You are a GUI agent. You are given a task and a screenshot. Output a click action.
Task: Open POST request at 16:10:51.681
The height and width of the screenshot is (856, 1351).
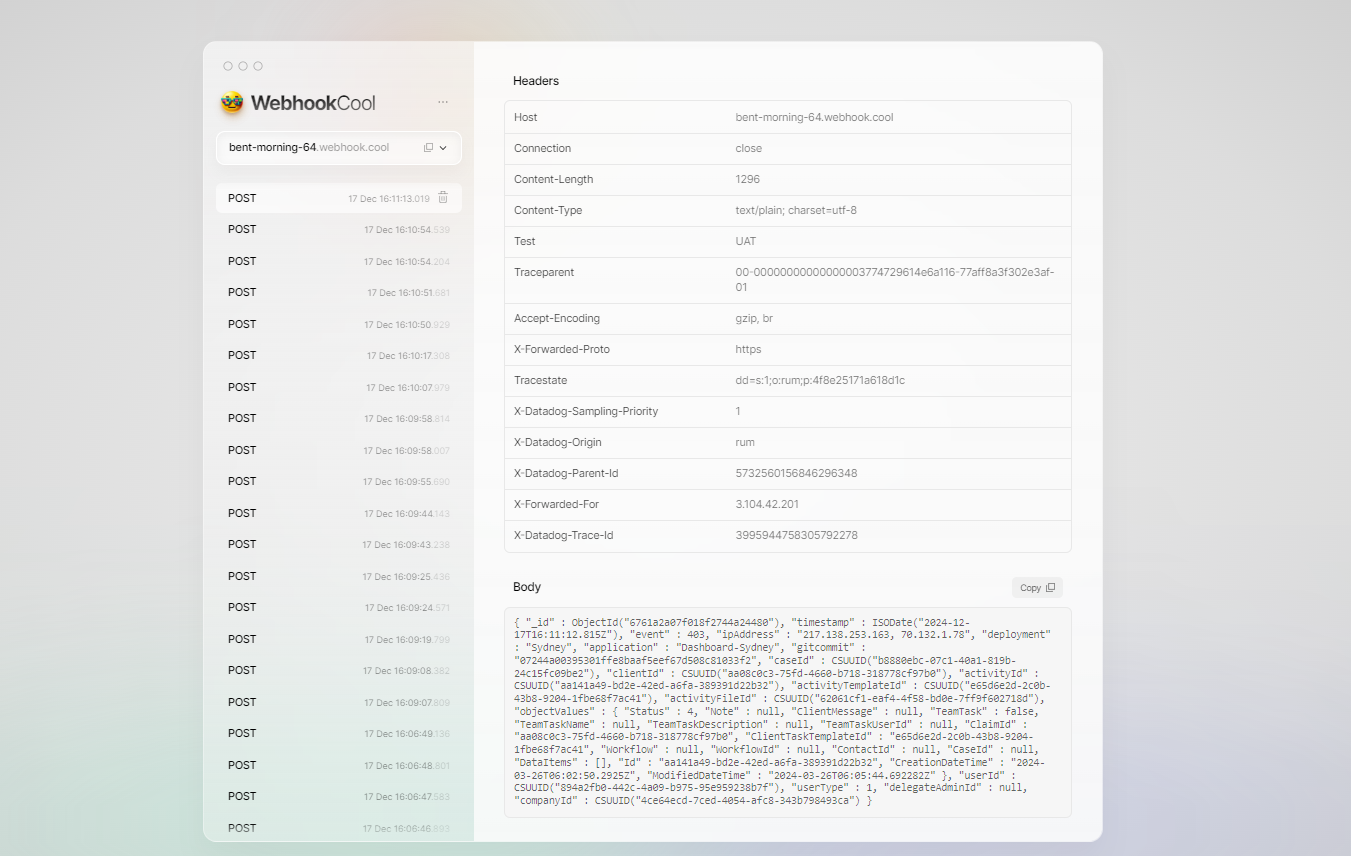338,293
